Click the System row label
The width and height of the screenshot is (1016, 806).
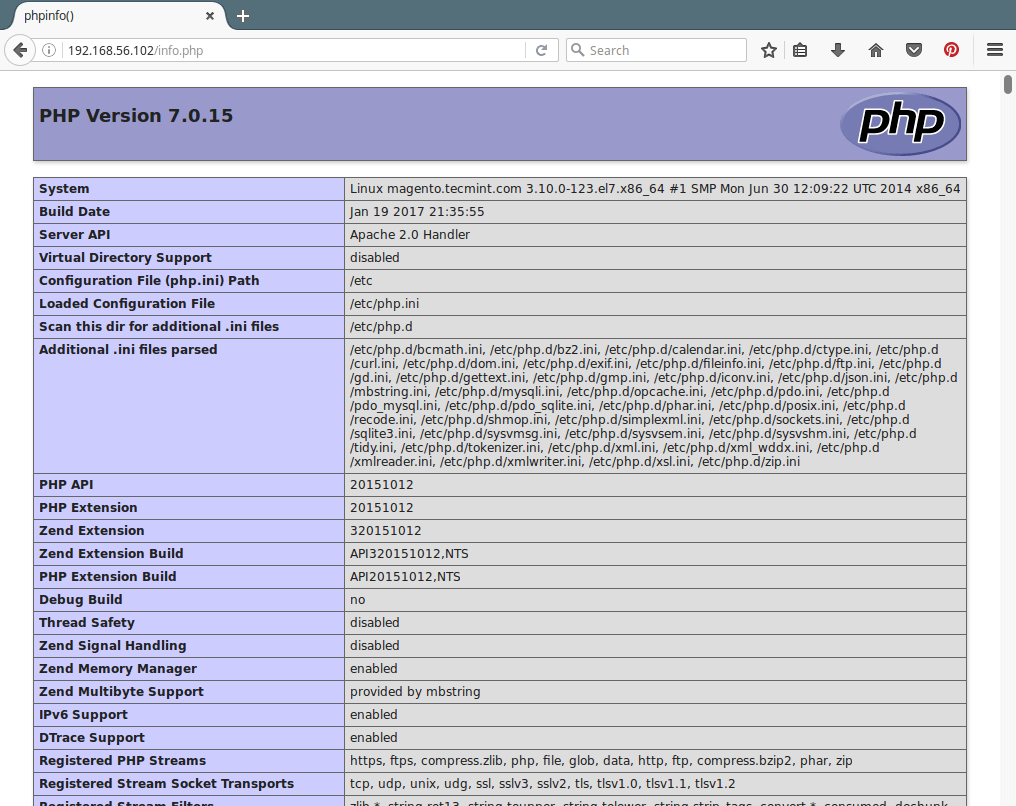point(64,189)
